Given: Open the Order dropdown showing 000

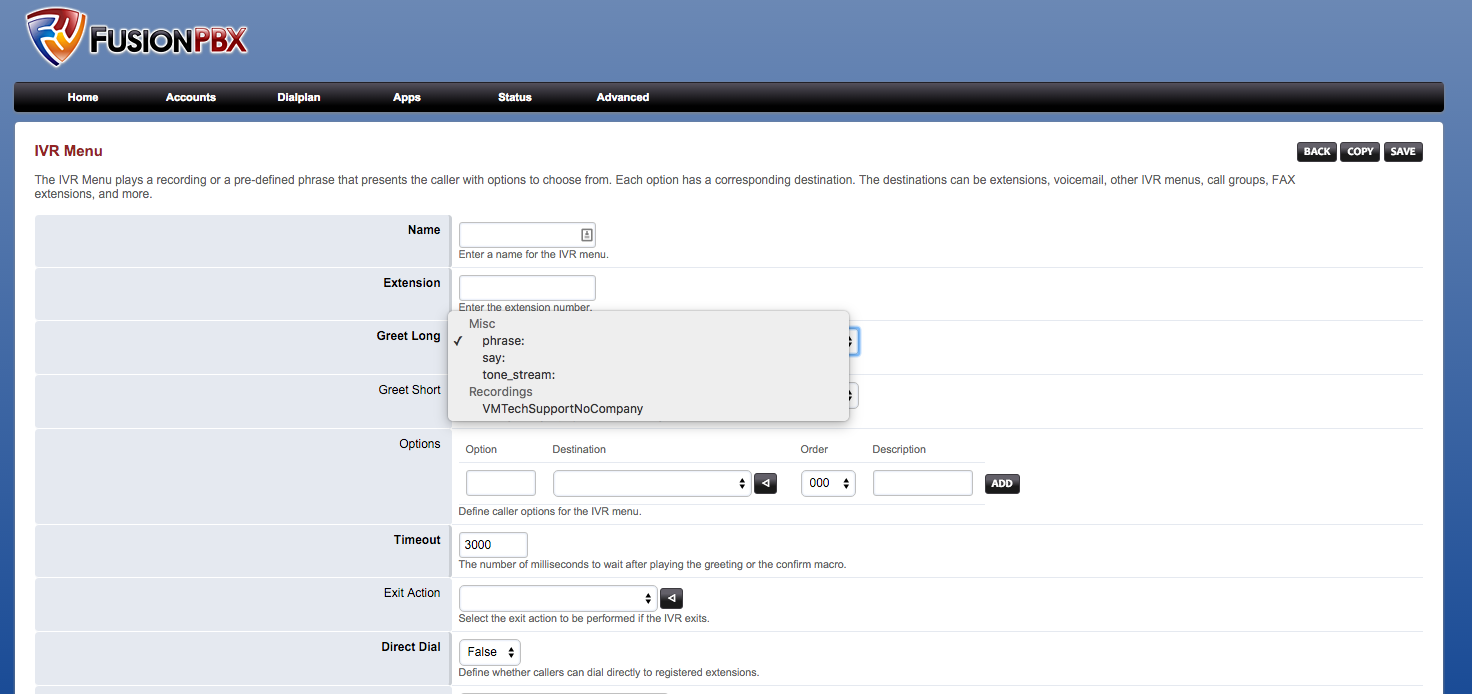Looking at the screenshot, I should click(828, 484).
